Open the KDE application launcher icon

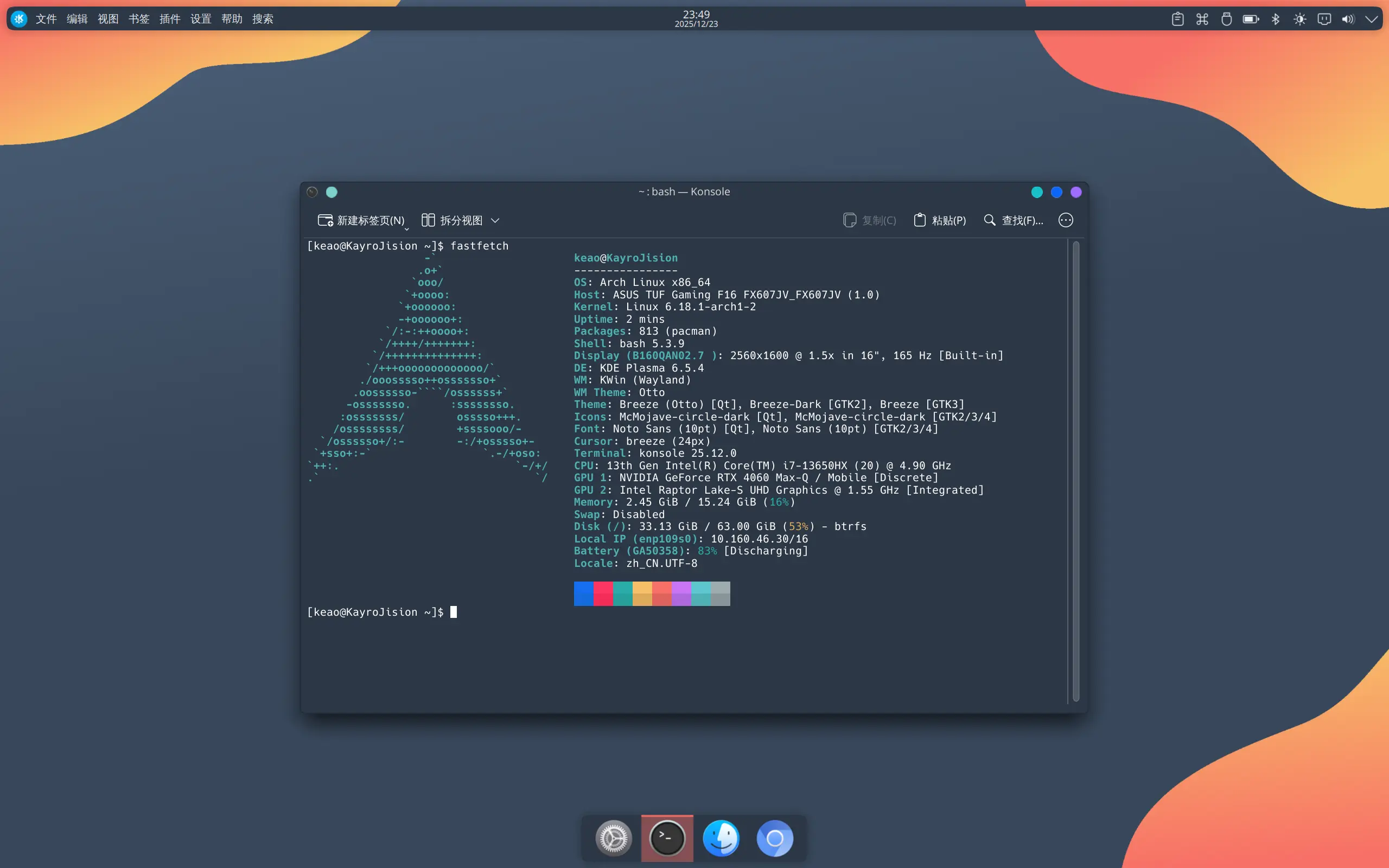[19, 19]
